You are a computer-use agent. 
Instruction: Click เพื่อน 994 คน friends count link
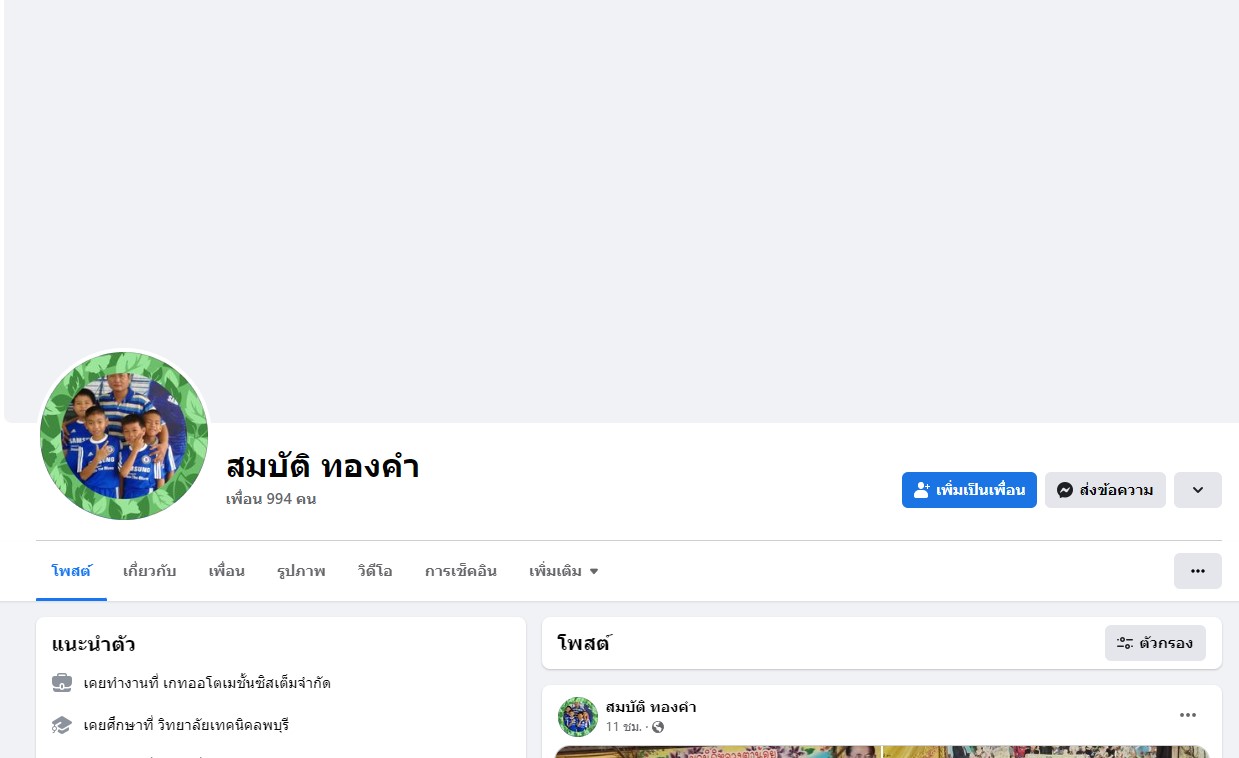click(x=271, y=498)
